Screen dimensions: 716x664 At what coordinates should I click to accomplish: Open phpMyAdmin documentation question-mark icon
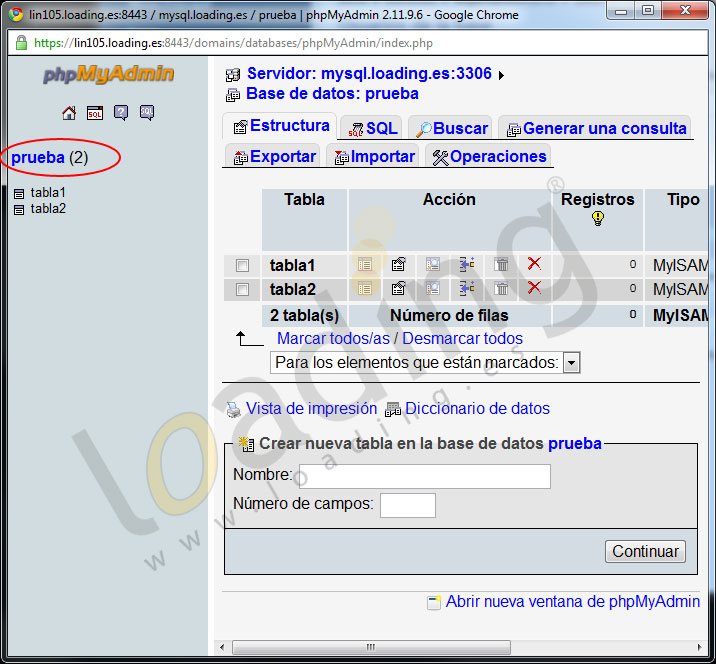(121, 112)
